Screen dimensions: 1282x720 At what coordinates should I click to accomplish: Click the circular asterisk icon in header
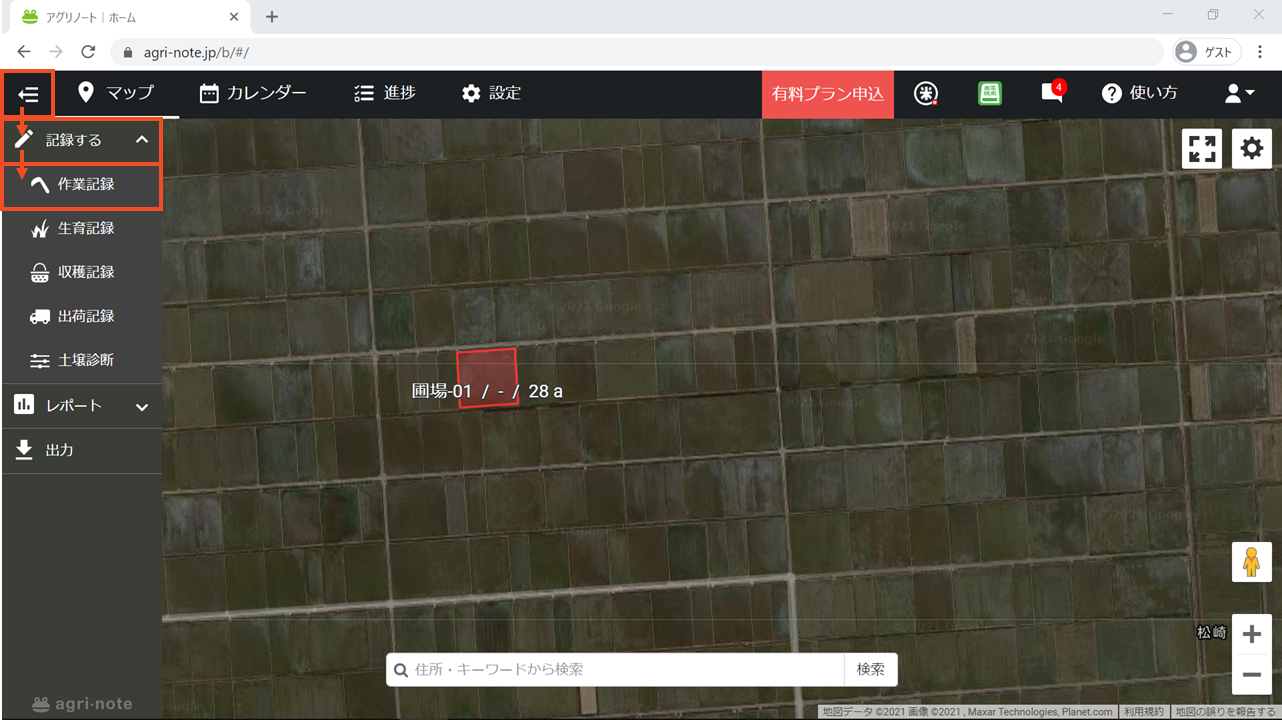pos(926,93)
